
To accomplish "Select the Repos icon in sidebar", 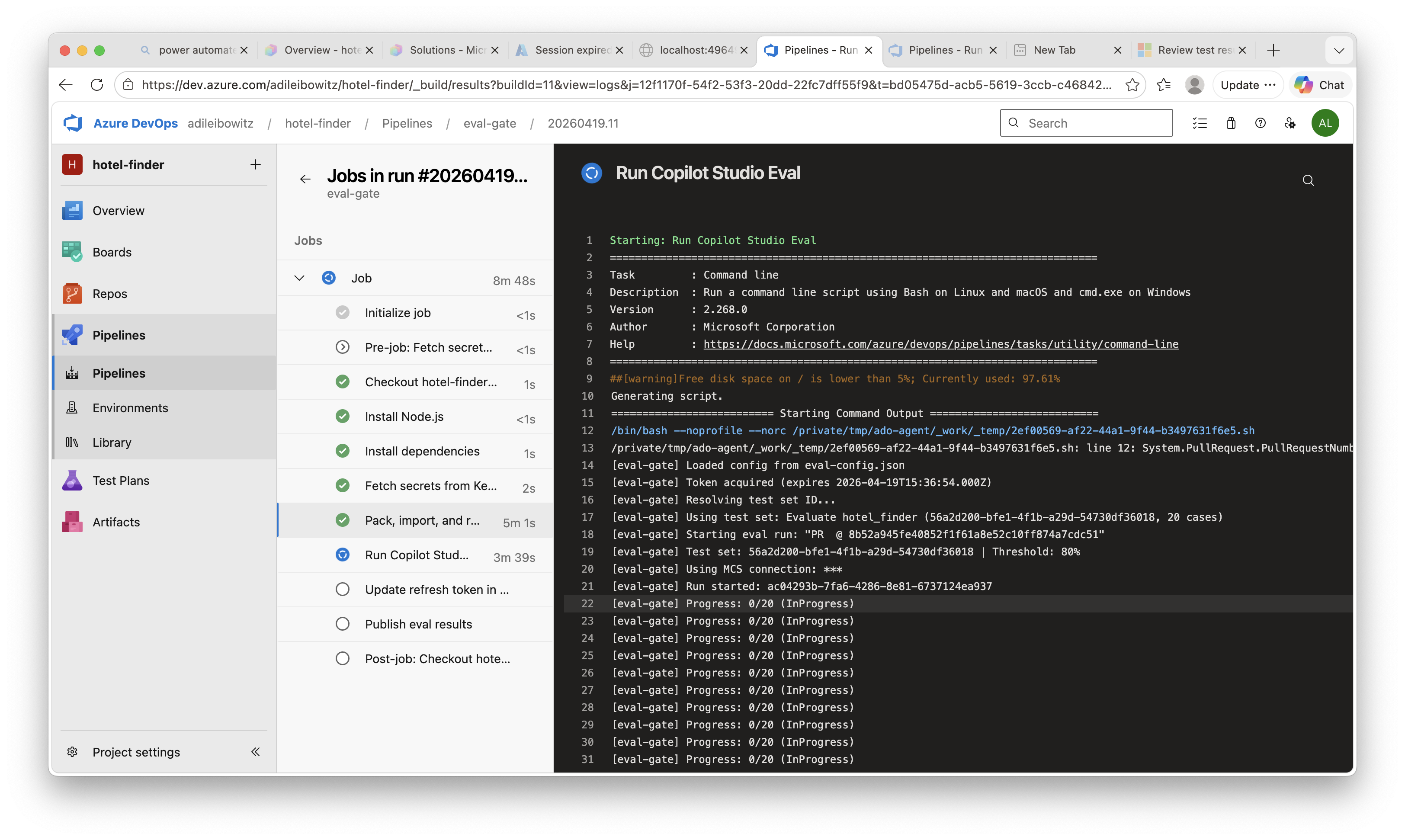I will [x=72, y=293].
